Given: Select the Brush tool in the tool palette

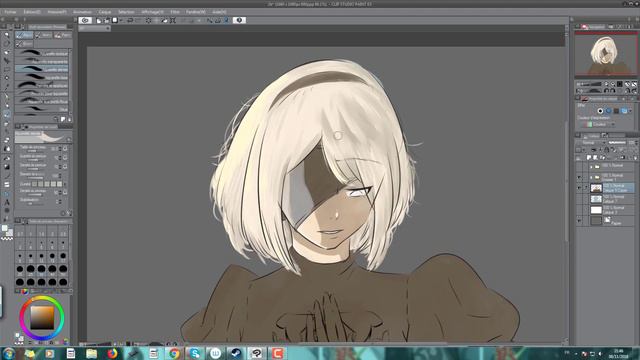Looking at the screenshot, I should (7, 114).
